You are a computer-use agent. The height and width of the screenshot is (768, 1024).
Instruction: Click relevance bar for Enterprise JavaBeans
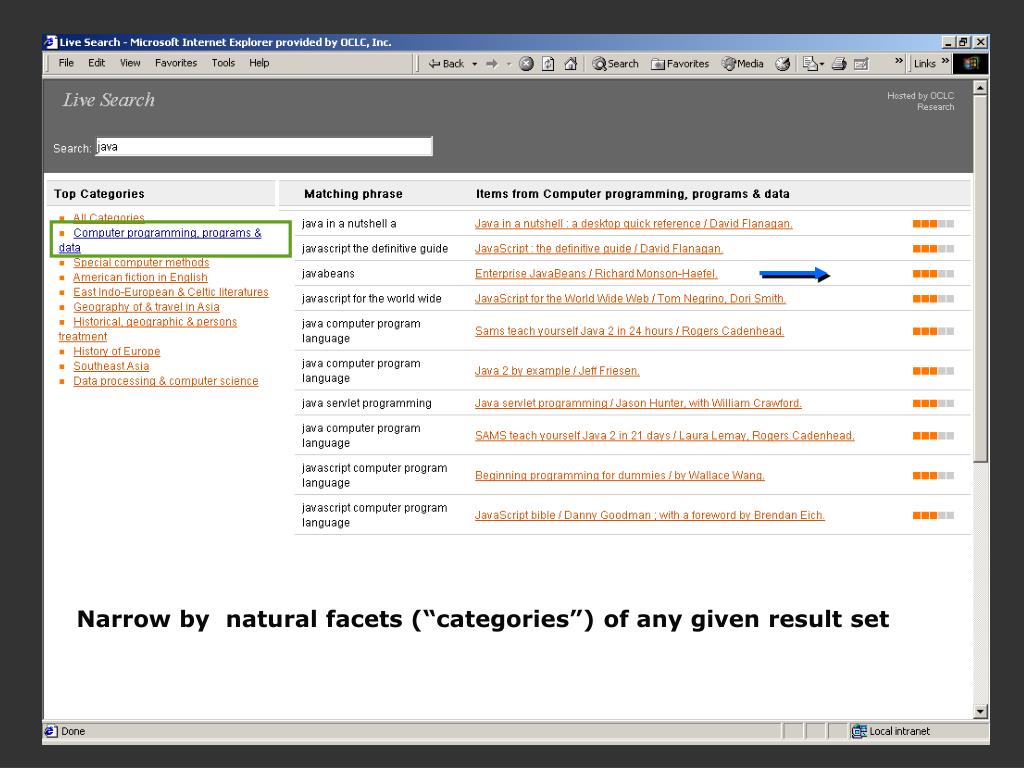click(933, 274)
